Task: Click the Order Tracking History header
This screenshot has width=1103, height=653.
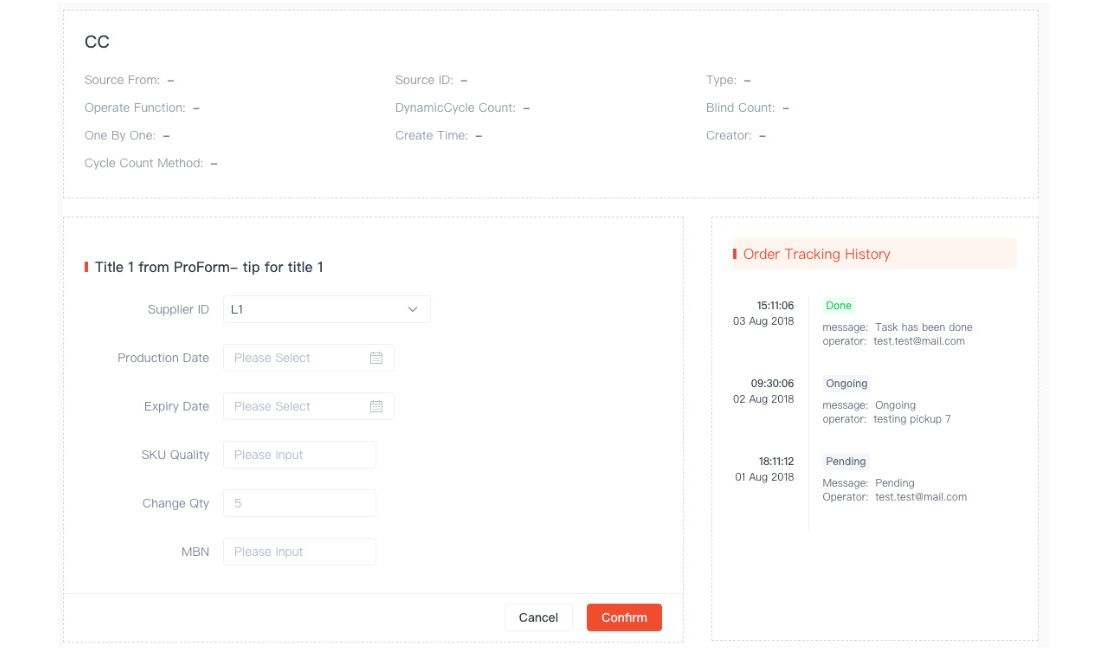Action: pos(816,254)
